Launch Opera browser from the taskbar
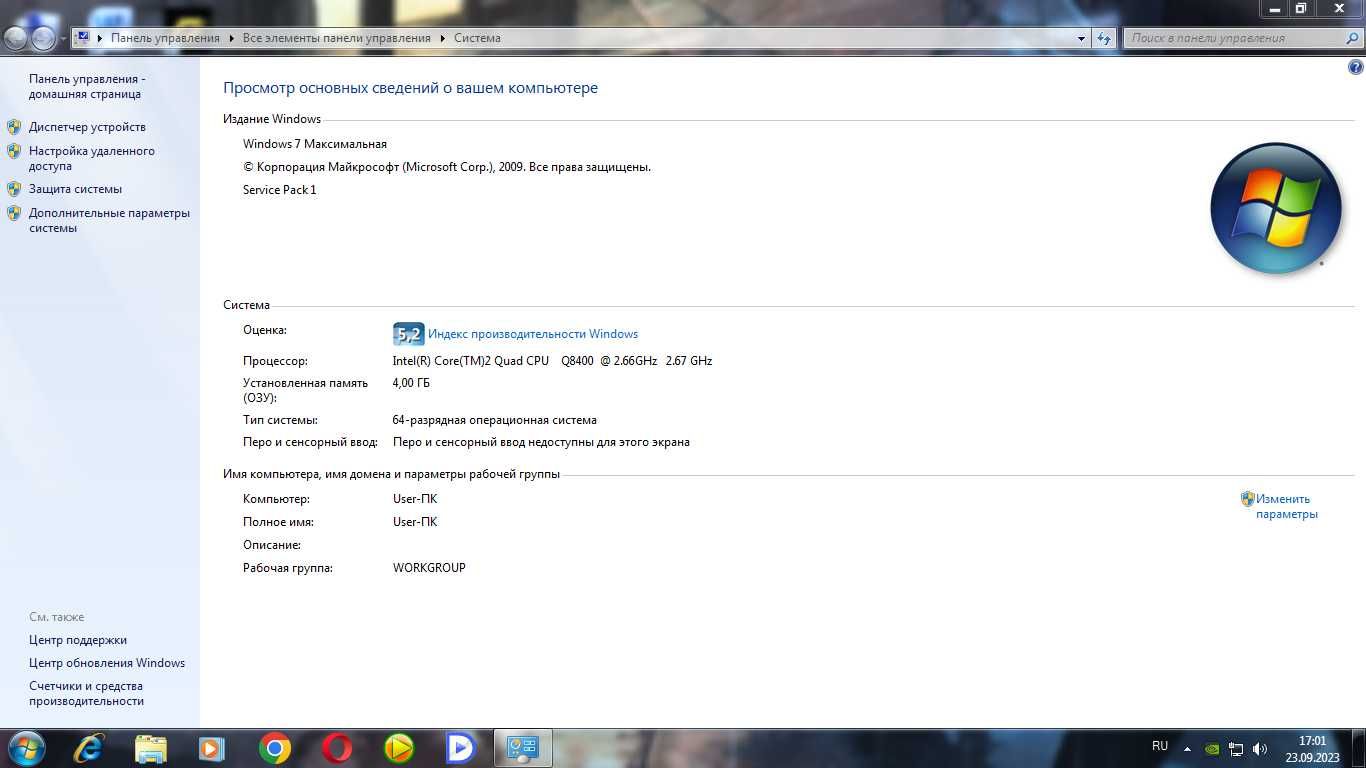Screen dimensions: 1366x768 pos(337,748)
